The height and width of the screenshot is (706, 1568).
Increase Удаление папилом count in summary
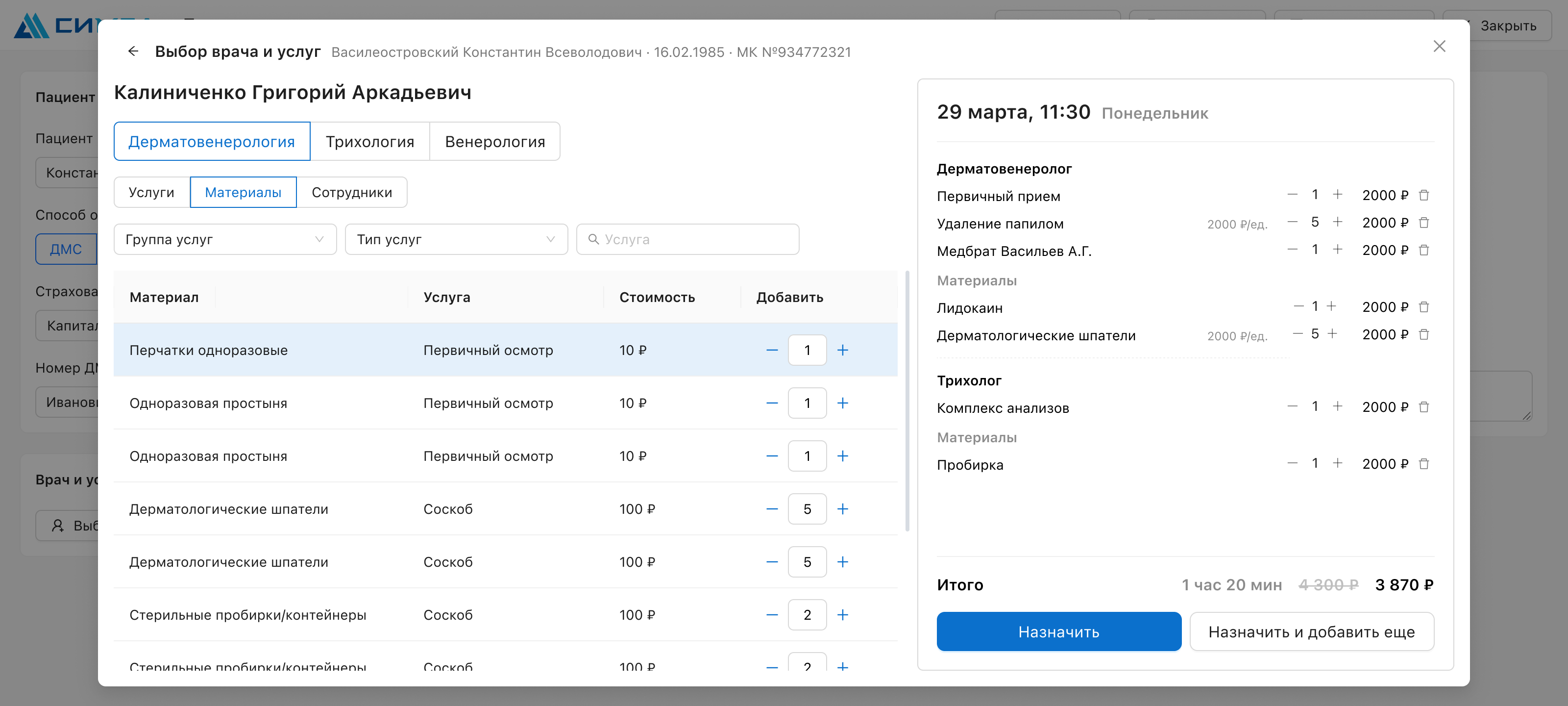point(1337,222)
